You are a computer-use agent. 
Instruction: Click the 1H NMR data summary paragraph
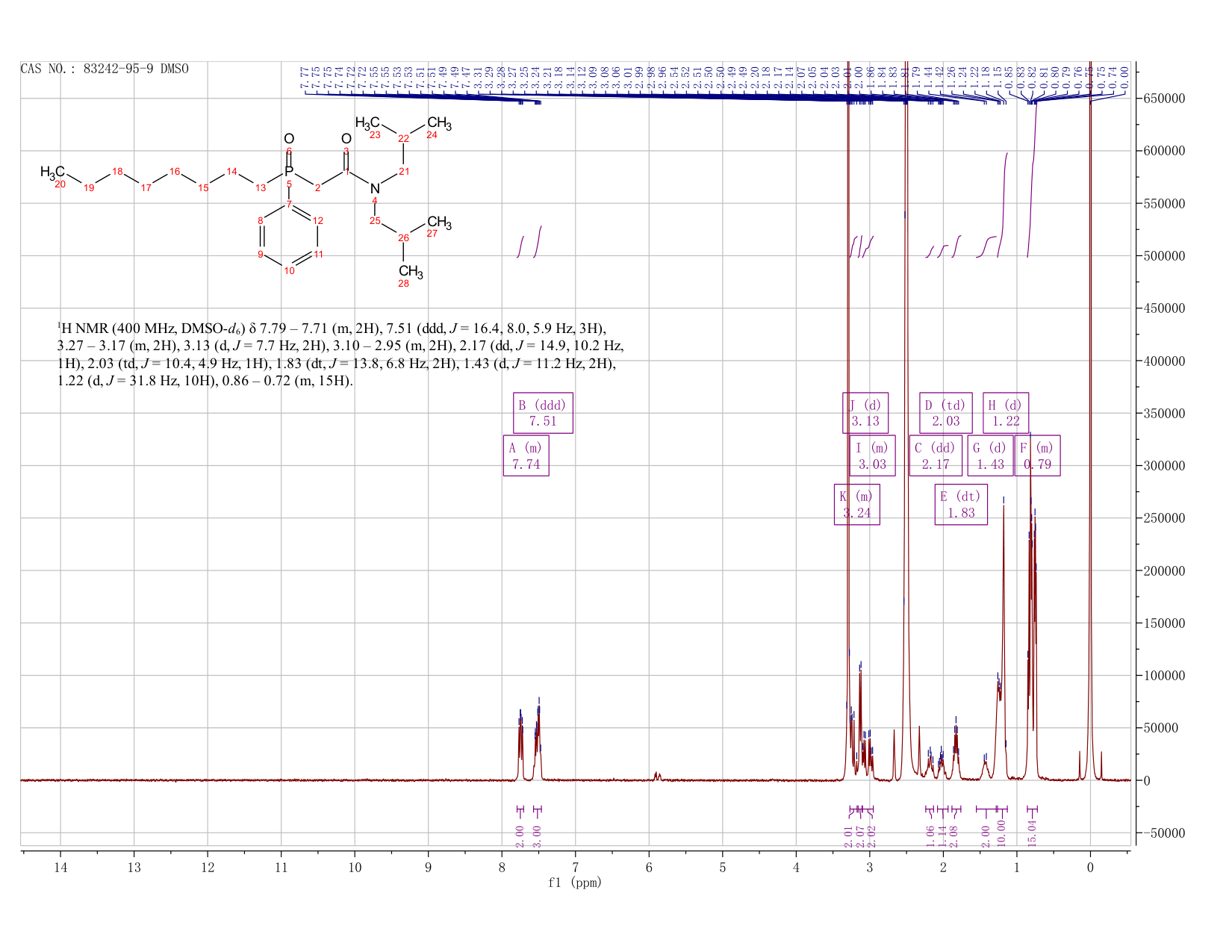pos(340,355)
